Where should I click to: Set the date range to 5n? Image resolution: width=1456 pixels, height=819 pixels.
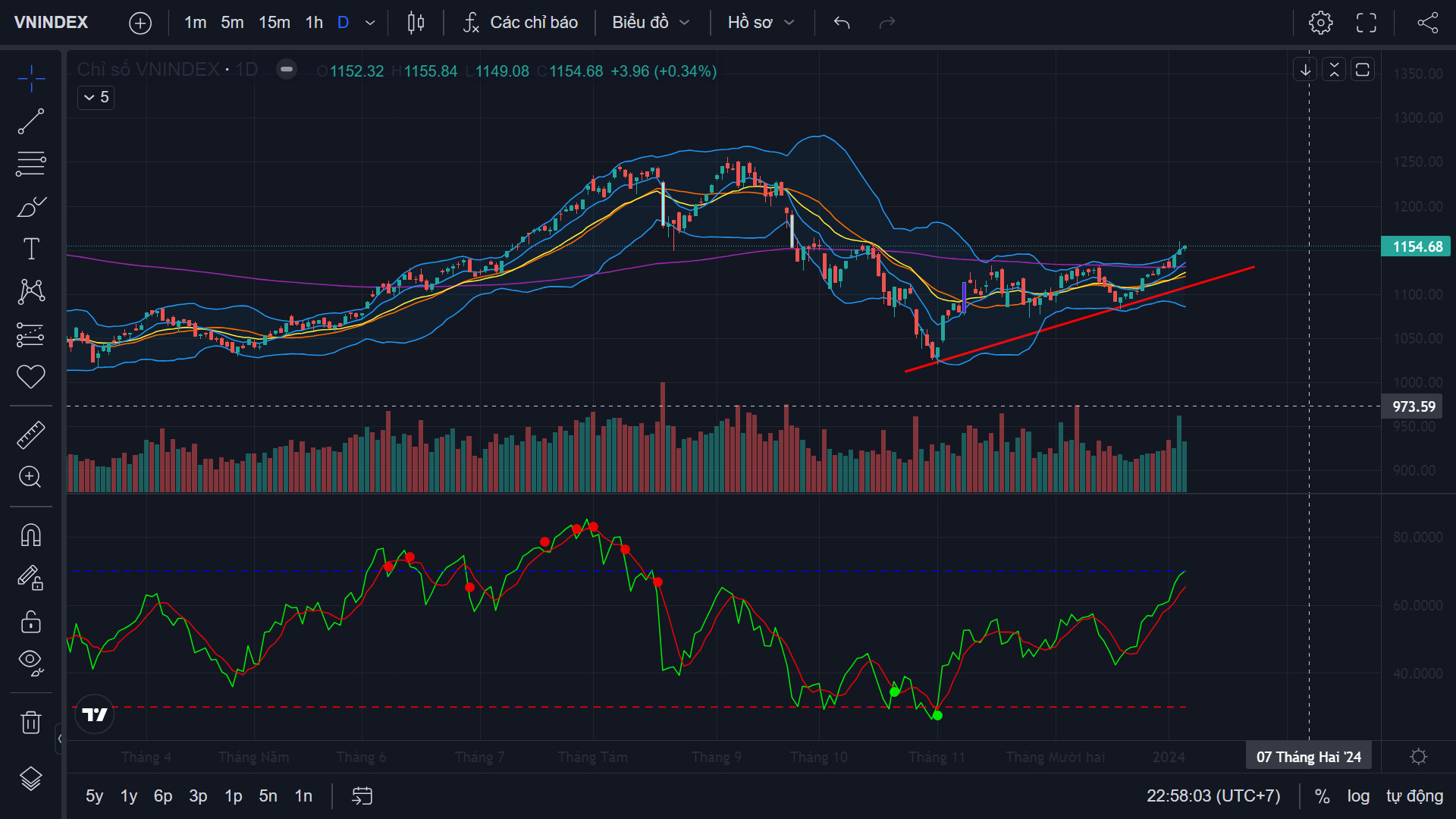point(268,795)
